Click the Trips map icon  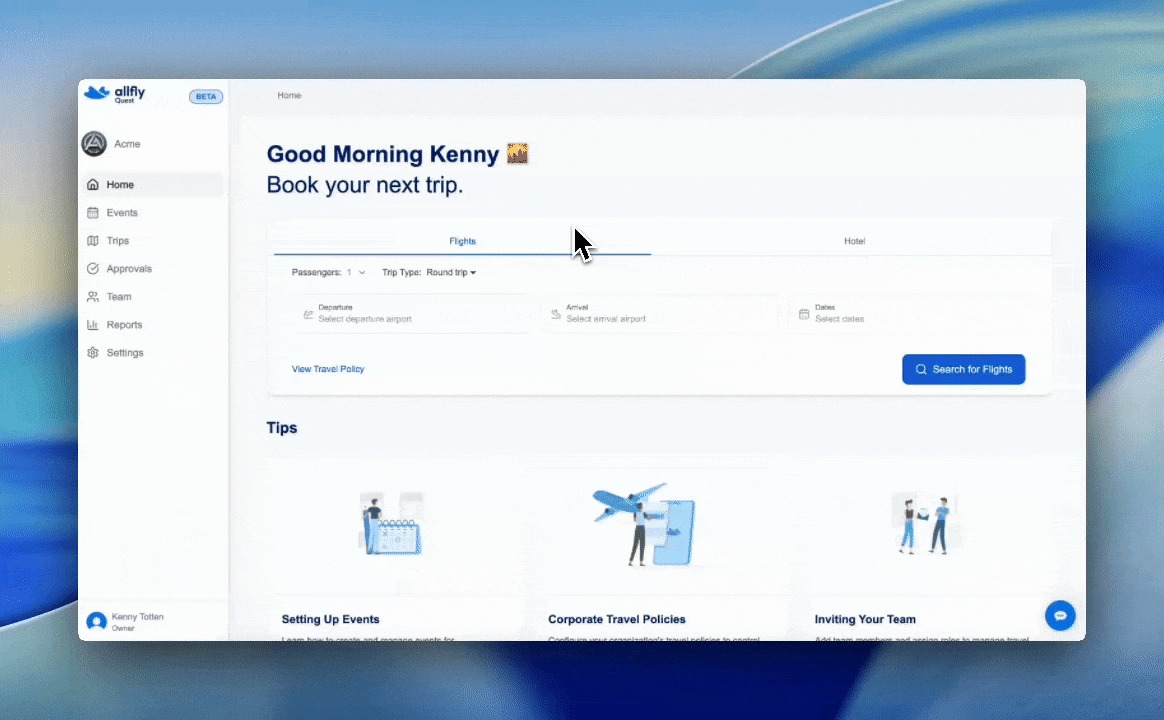[93, 240]
